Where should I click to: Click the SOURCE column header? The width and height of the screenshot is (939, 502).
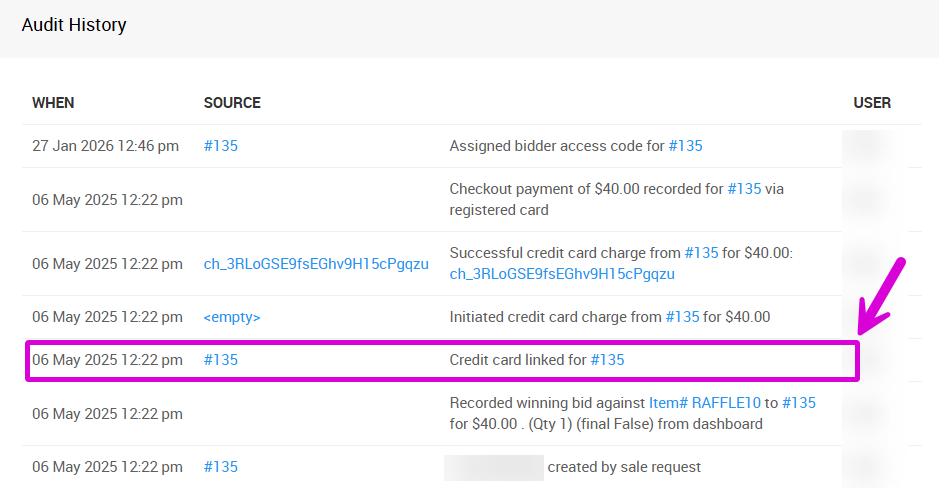tap(232, 103)
